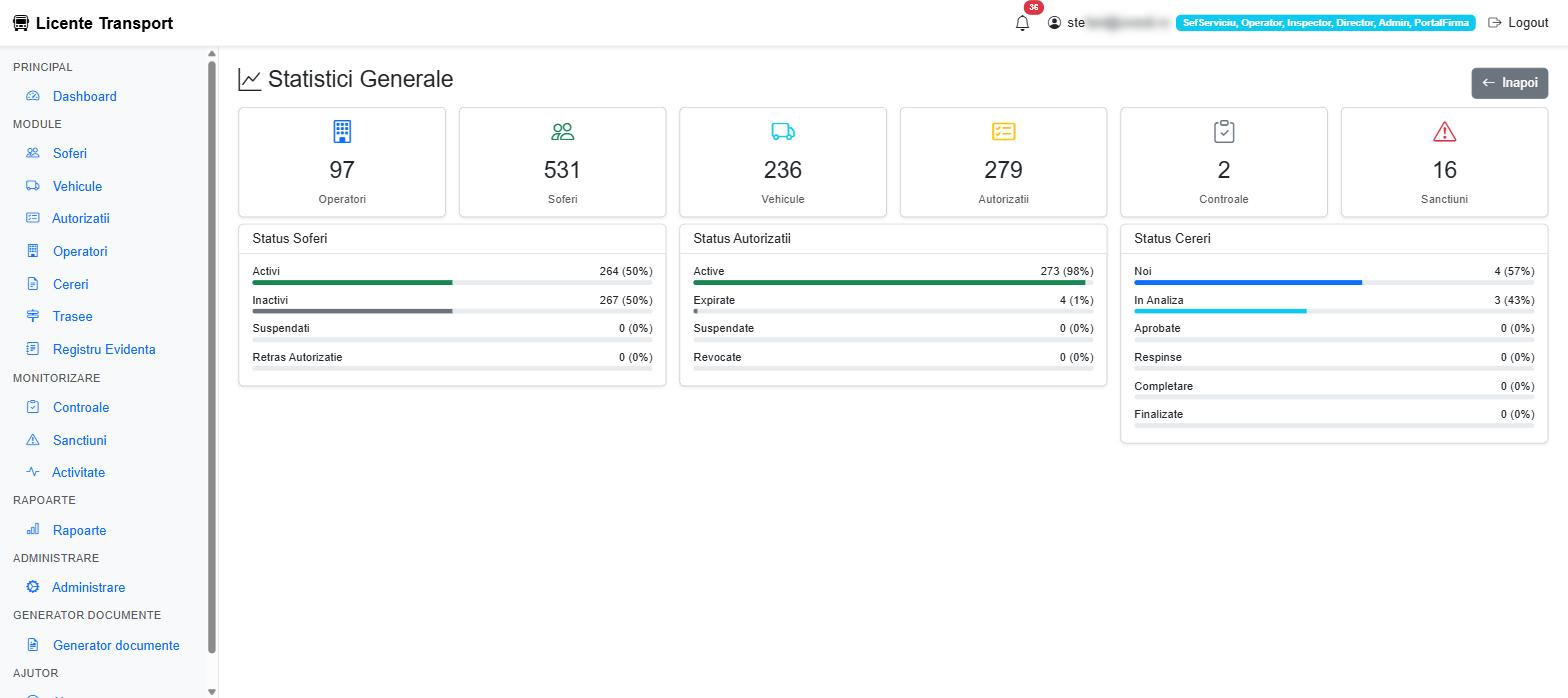The height and width of the screenshot is (698, 1568).
Task: Click the bus logo icon beside Licente Transport
Action: point(21,23)
